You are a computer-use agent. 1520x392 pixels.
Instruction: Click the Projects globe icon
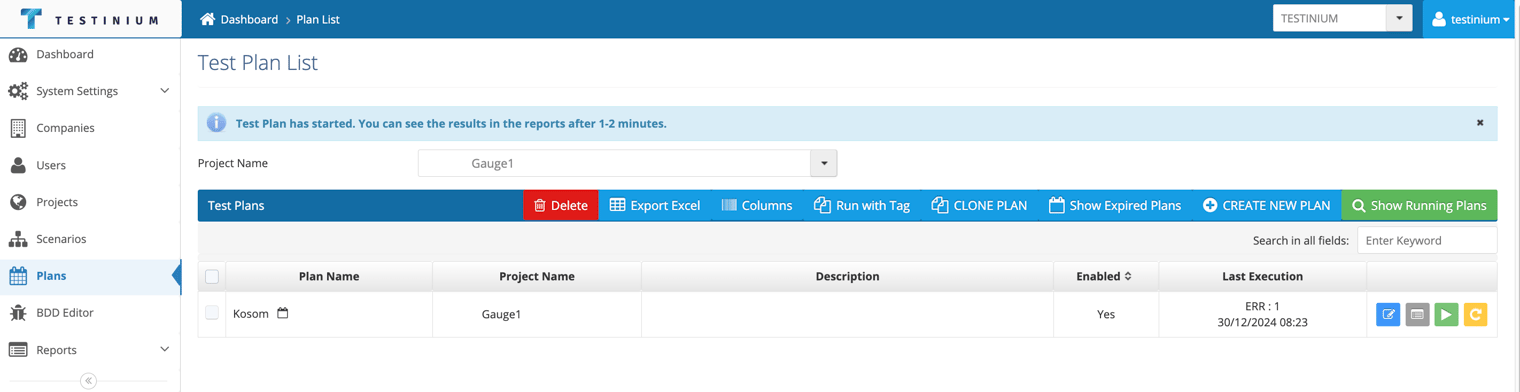click(x=18, y=202)
